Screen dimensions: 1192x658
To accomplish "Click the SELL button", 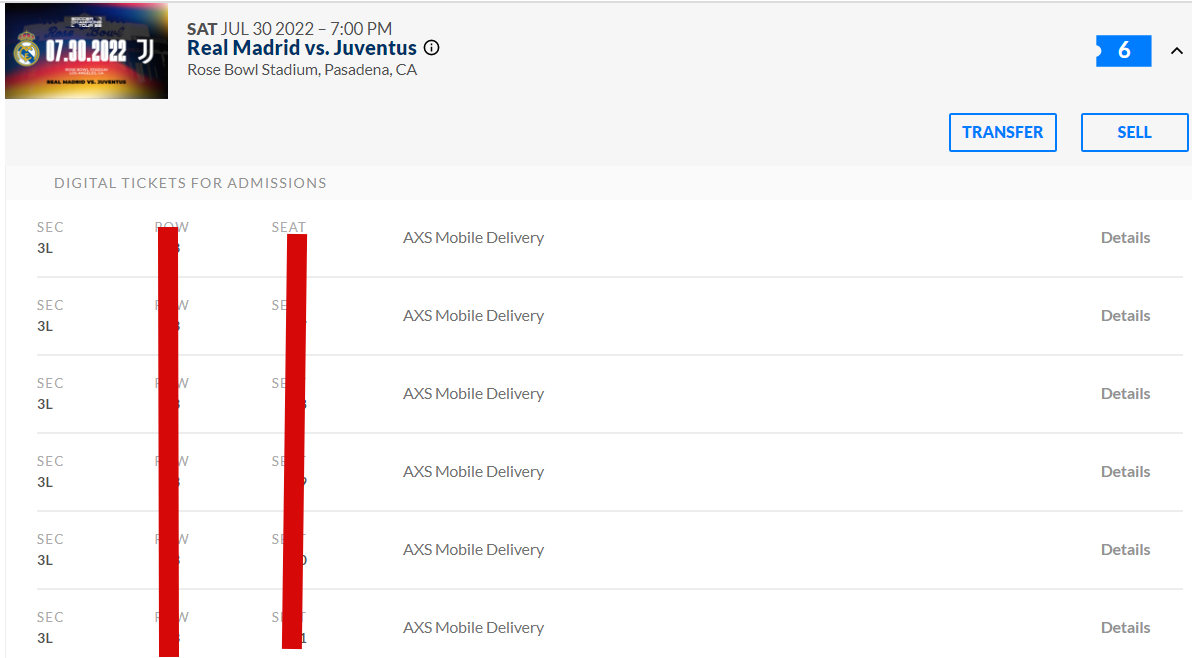I will pos(1133,132).
